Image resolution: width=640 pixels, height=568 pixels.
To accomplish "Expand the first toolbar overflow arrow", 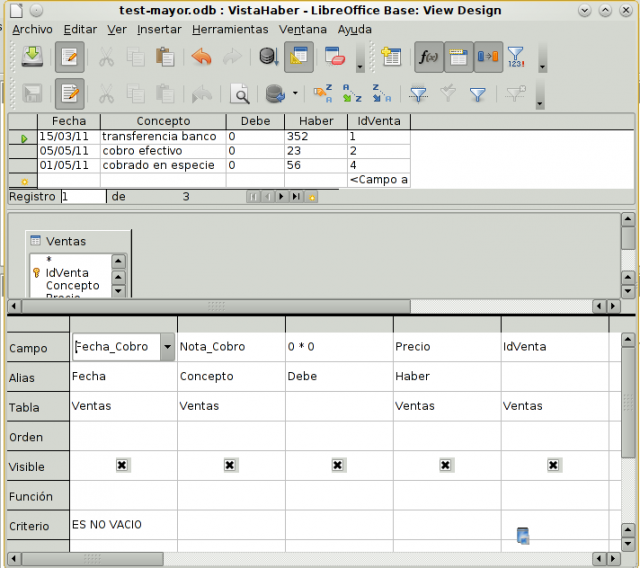I will coord(360,58).
